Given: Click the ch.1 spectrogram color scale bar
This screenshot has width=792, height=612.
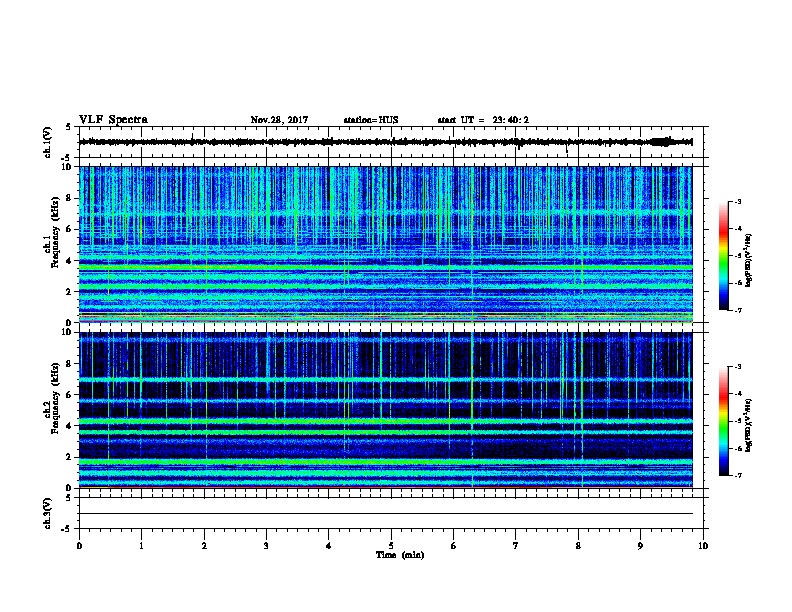Looking at the screenshot, I should [723, 256].
